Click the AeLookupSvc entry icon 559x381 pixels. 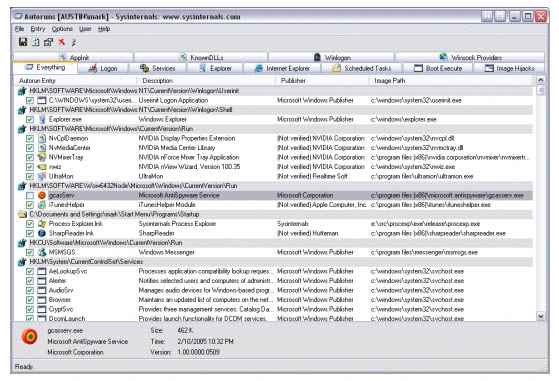click(42, 271)
